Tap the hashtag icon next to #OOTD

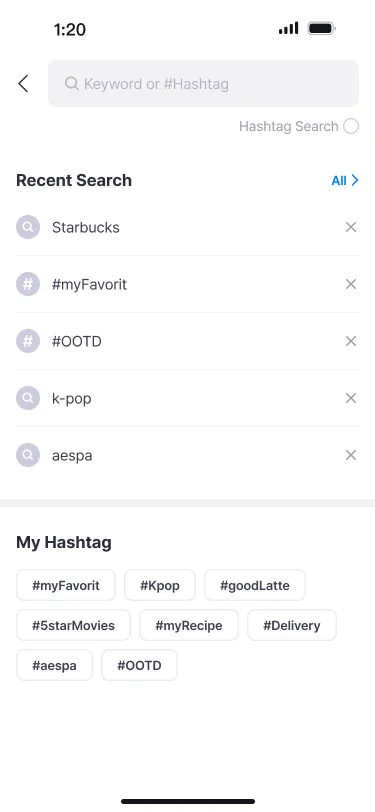(x=28, y=341)
